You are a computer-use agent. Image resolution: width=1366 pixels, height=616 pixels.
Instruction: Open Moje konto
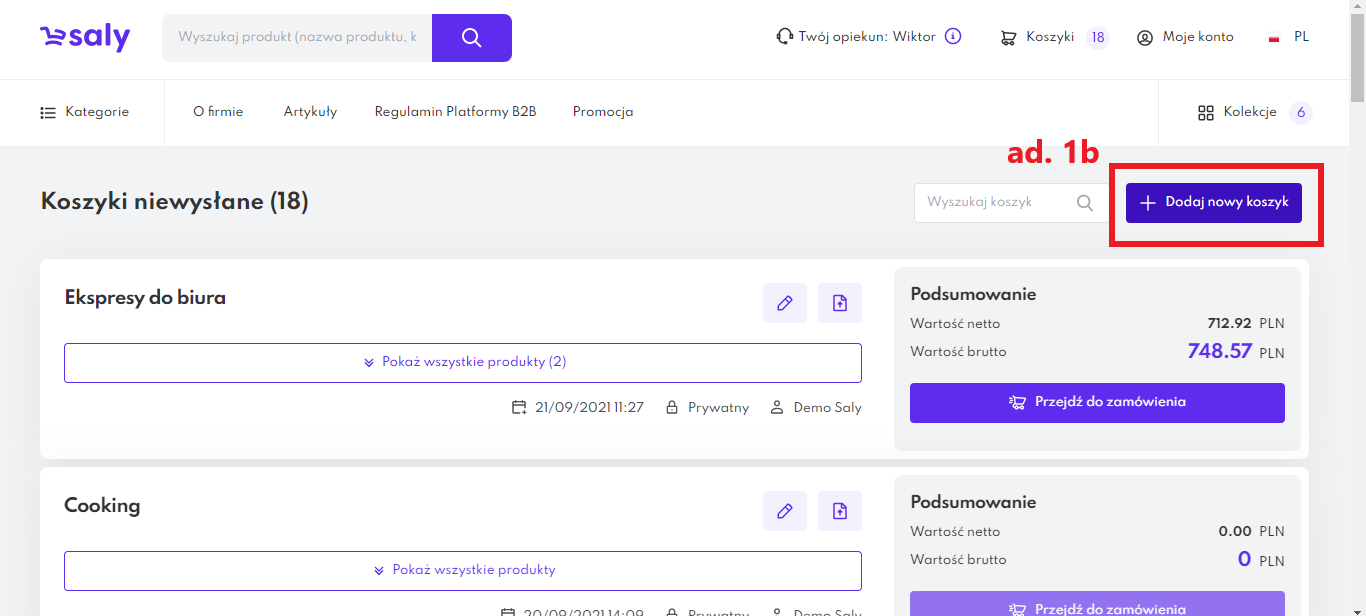(x=1185, y=38)
